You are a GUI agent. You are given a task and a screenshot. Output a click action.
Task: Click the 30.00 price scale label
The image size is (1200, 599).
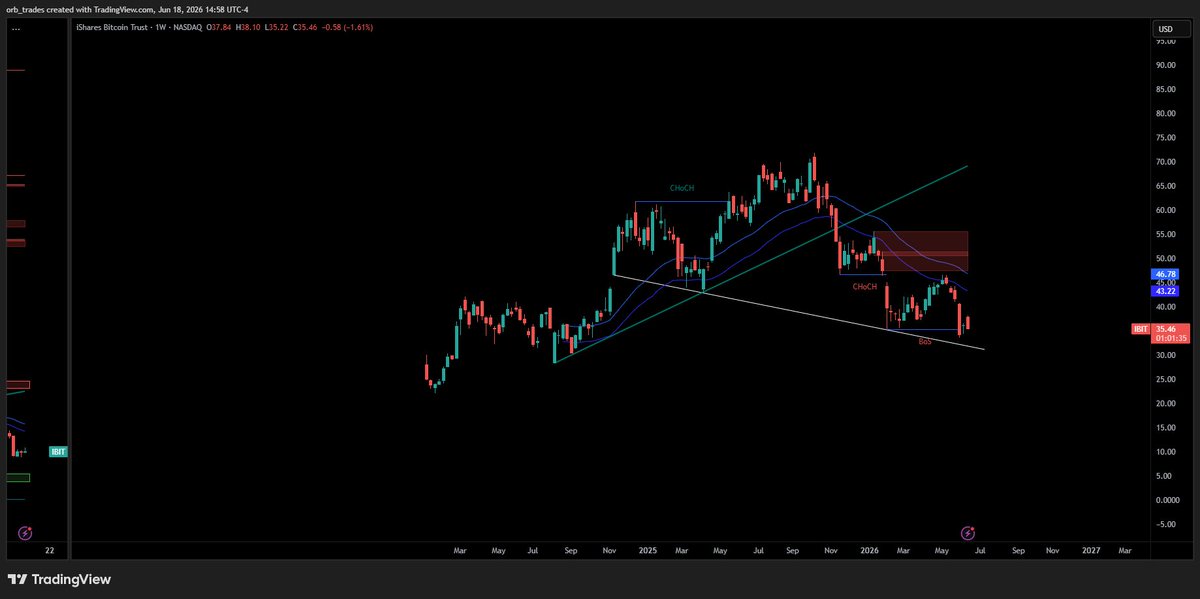pos(1164,355)
